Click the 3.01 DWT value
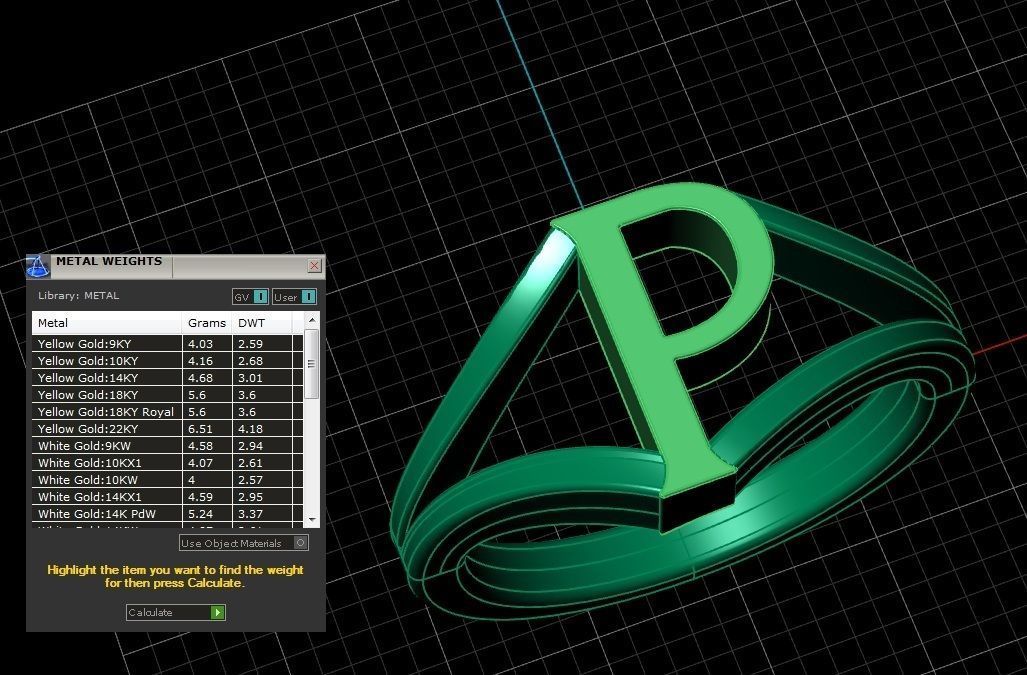The width and height of the screenshot is (1027, 675). pyautogui.click(x=250, y=378)
